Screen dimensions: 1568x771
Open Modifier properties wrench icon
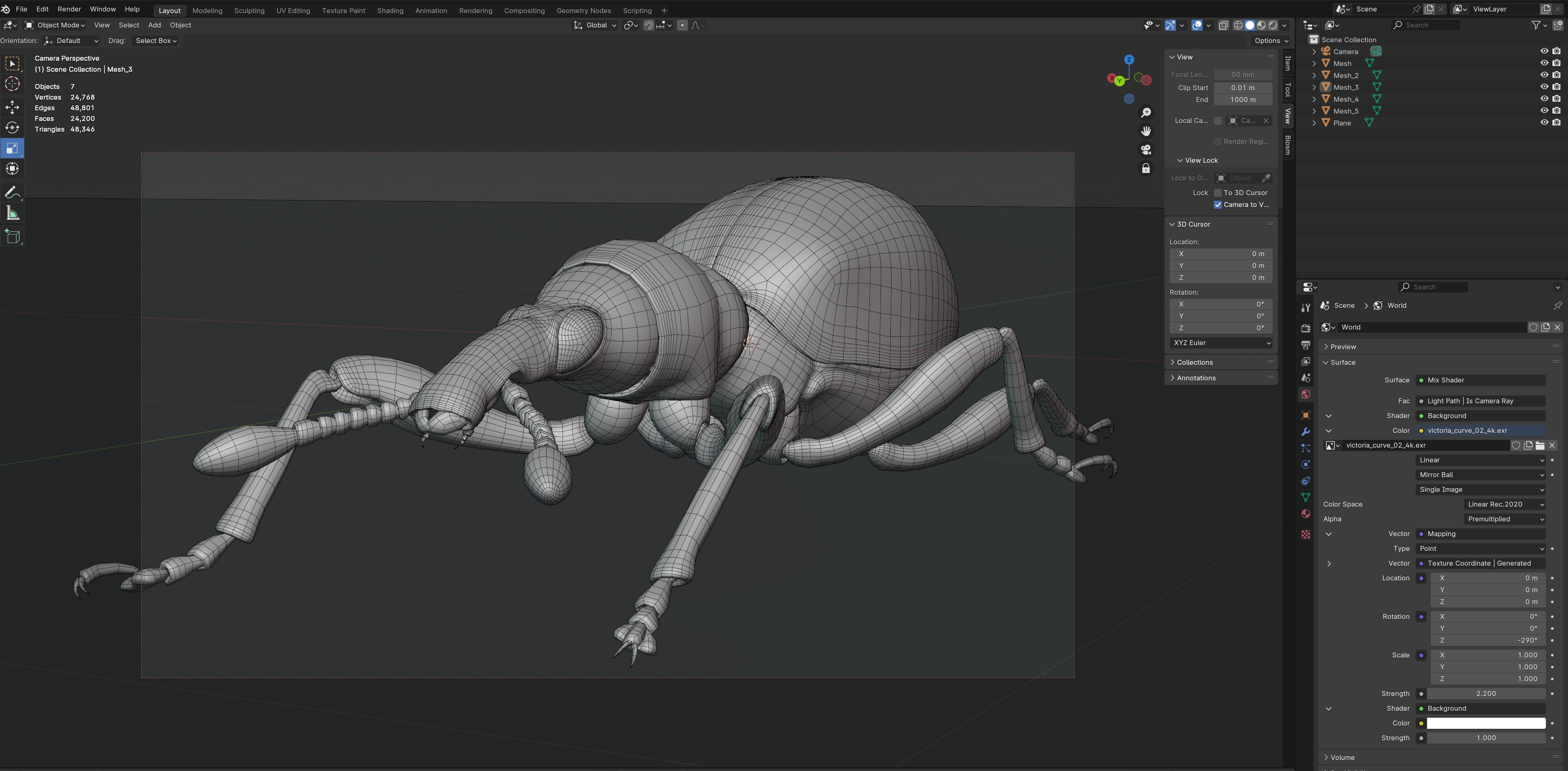tap(1305, 432)
